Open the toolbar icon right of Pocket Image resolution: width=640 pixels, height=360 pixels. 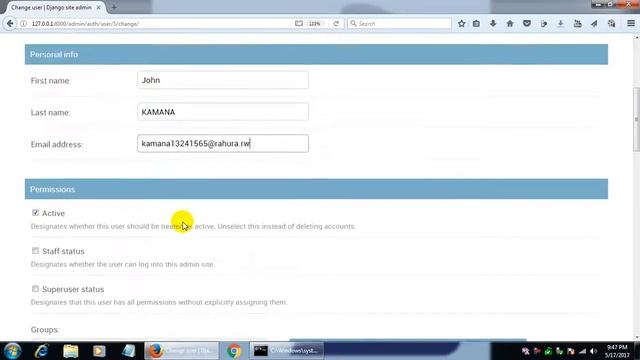click(544, 24)
